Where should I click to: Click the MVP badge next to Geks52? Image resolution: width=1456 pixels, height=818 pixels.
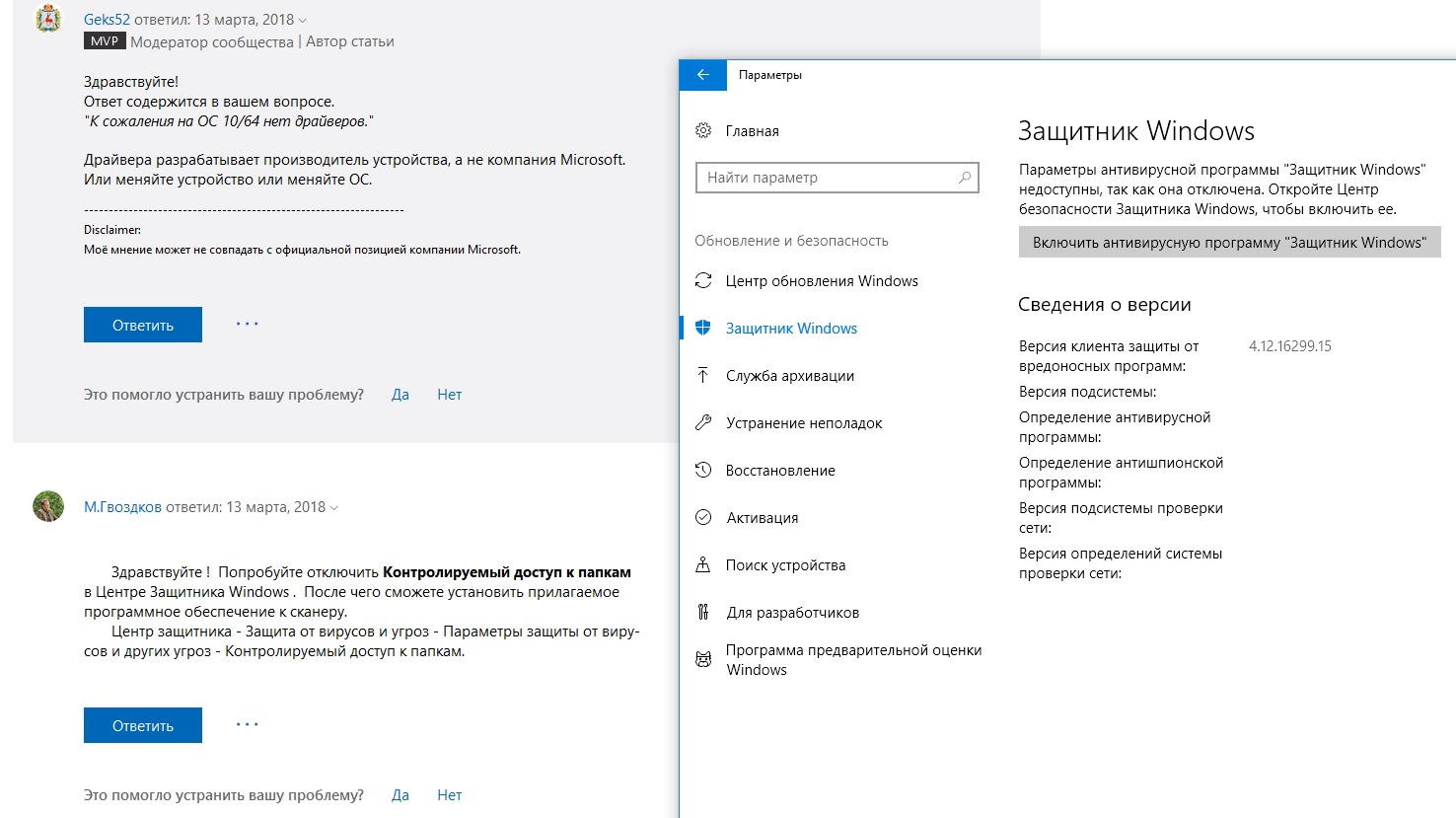tap(105, 41)
